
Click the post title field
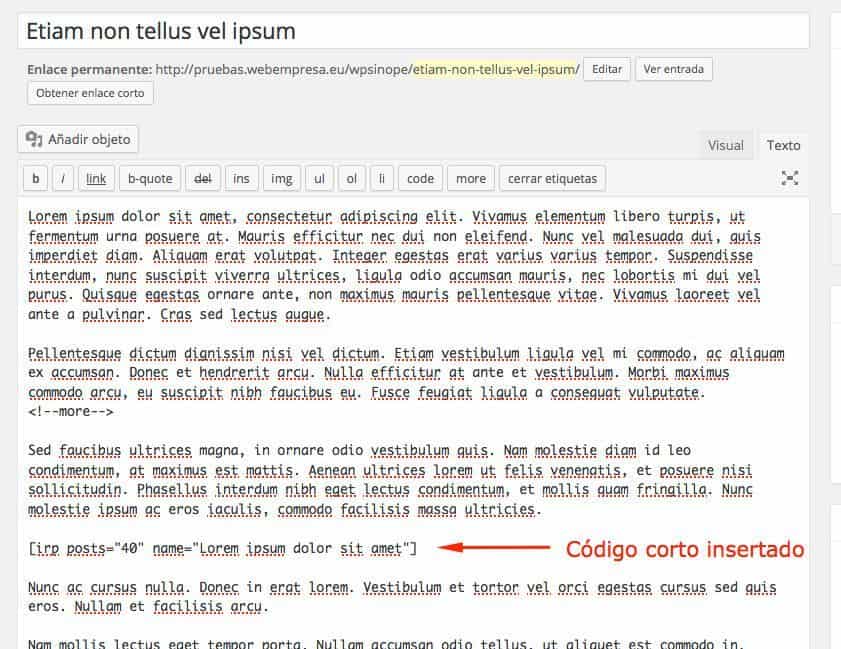pyautogui.click(x=413, y=31)
